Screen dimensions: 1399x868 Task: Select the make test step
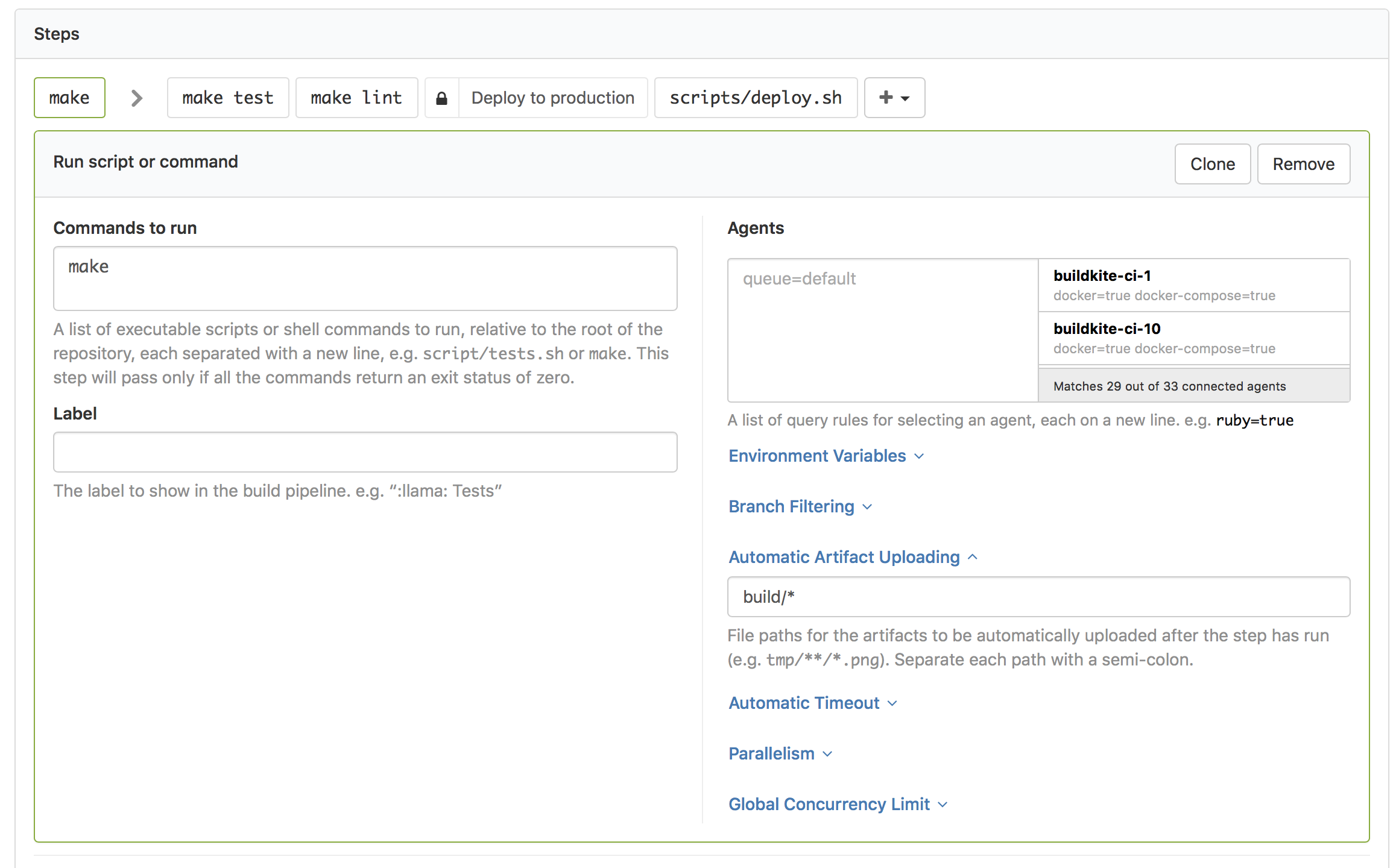point(228,98)
